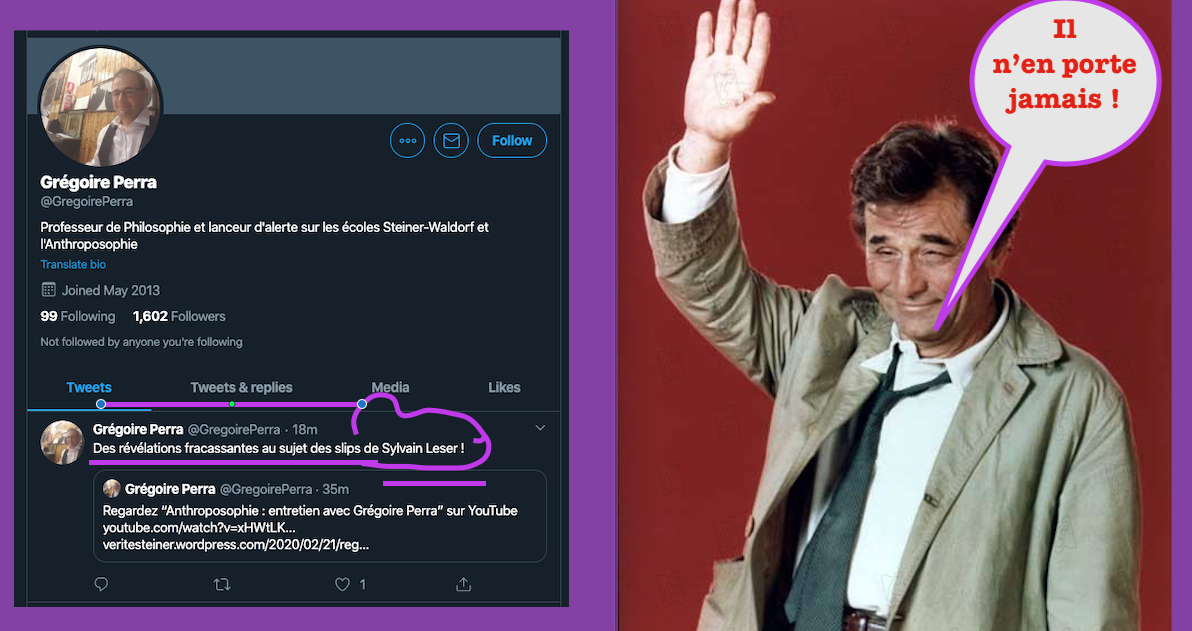Open the 99 Following list
This screenshot has height=631, width=1192.
[78, 316]
